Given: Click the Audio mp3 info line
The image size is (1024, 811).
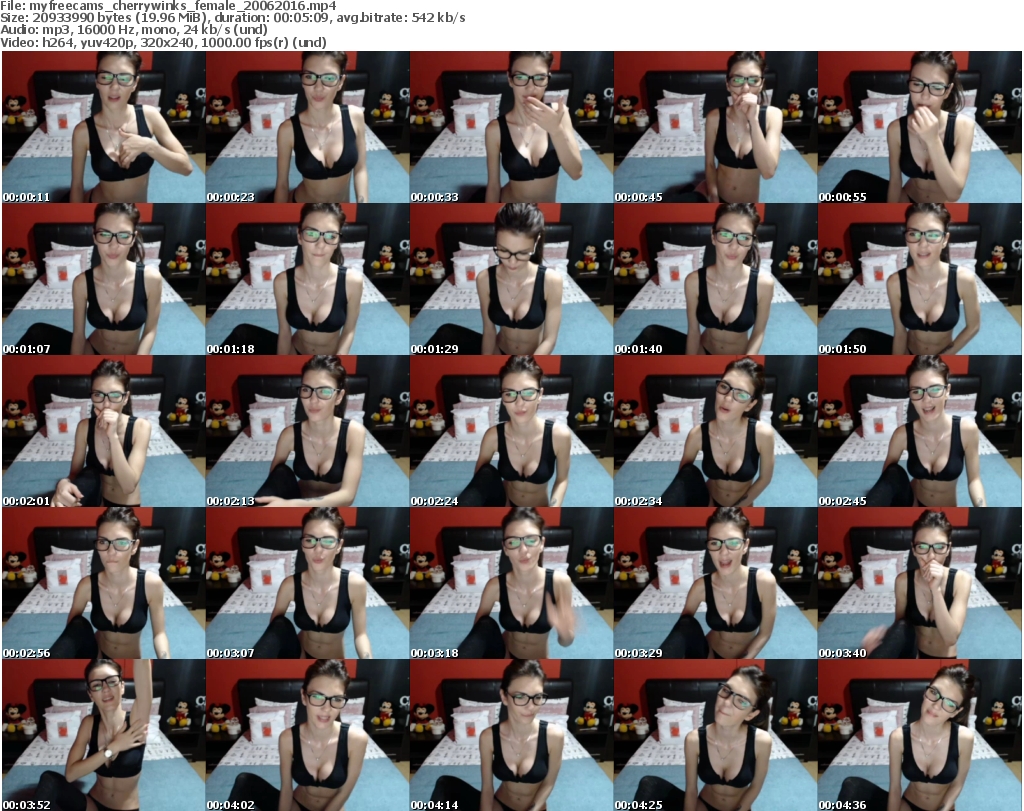Looking at the screenshot, I should 134,30.
